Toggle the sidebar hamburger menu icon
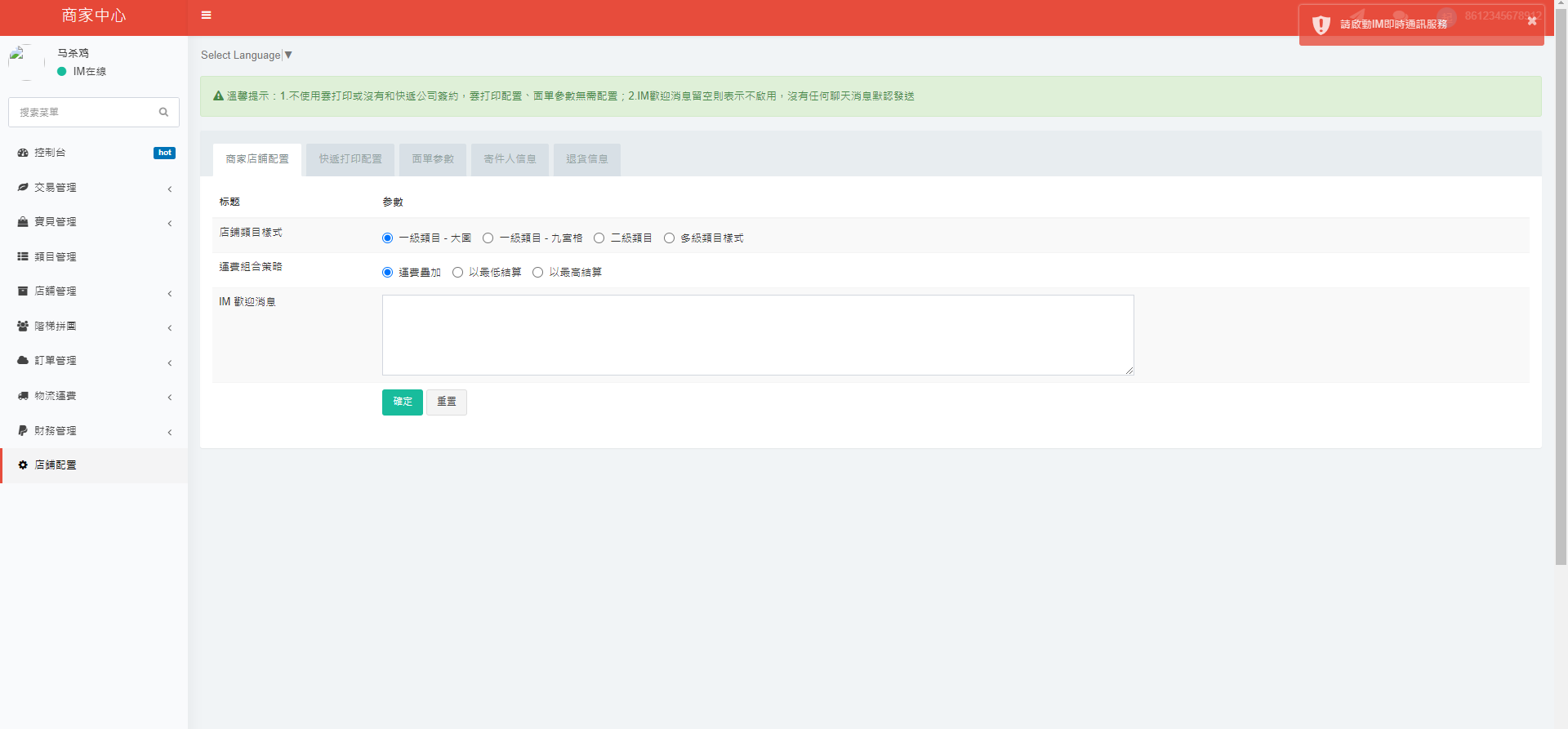The width and height of the screenshot is (1568, 729). coord(206,15)
